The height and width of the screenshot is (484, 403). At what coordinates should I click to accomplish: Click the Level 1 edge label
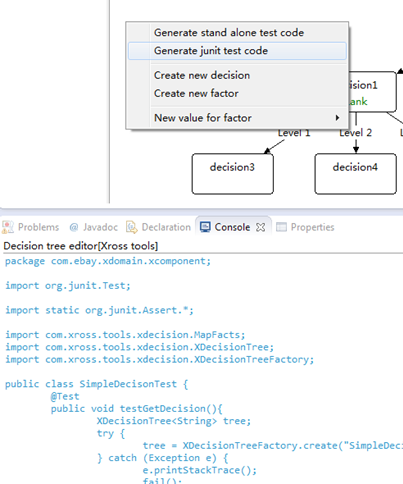point(294,133)
